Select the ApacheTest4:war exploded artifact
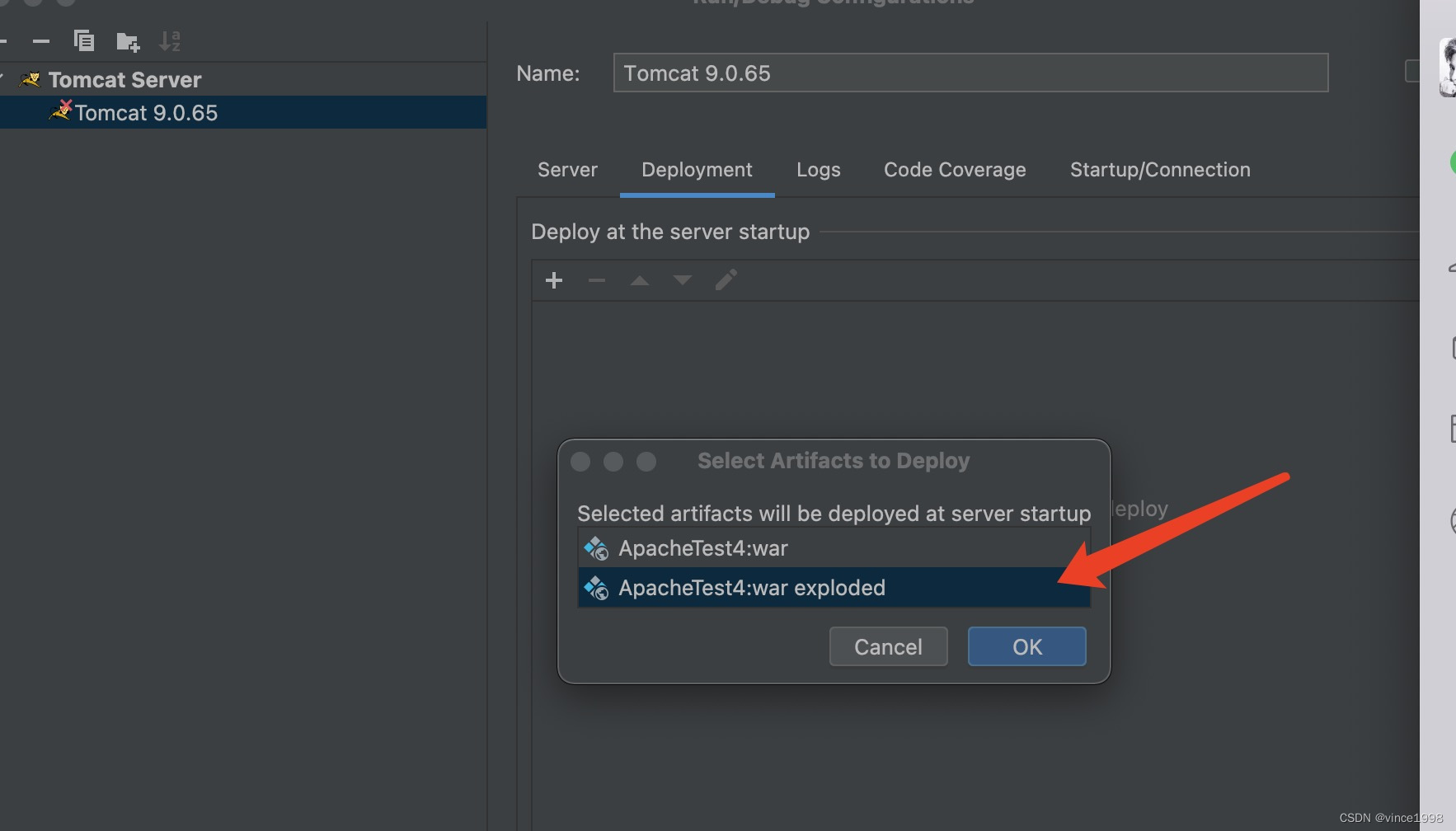Image resolution: width=1456 pixels, height=831 pixels. pos(834,588)
